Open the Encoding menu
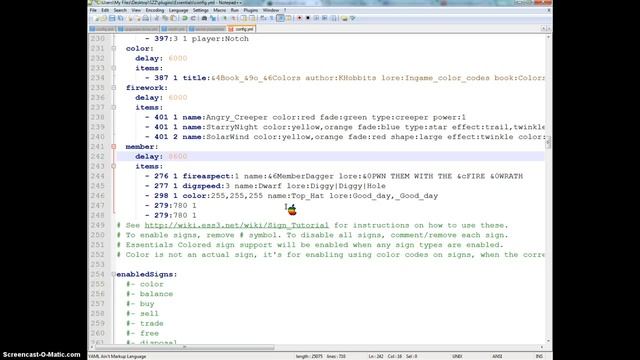This screenshot has height=360, width=640. coord(155,10)
